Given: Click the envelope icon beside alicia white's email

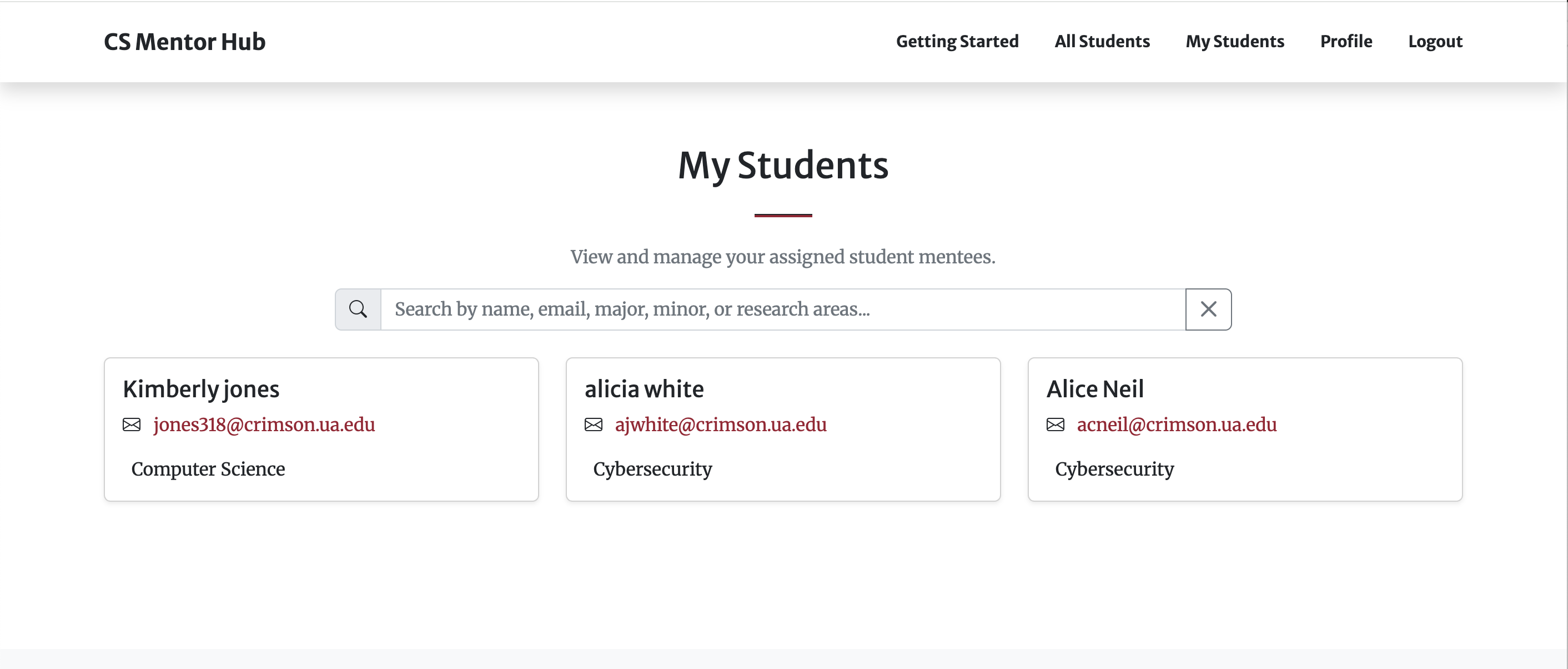Looking at the screenshot, I should pyautogui.click(x=593, y=425).
